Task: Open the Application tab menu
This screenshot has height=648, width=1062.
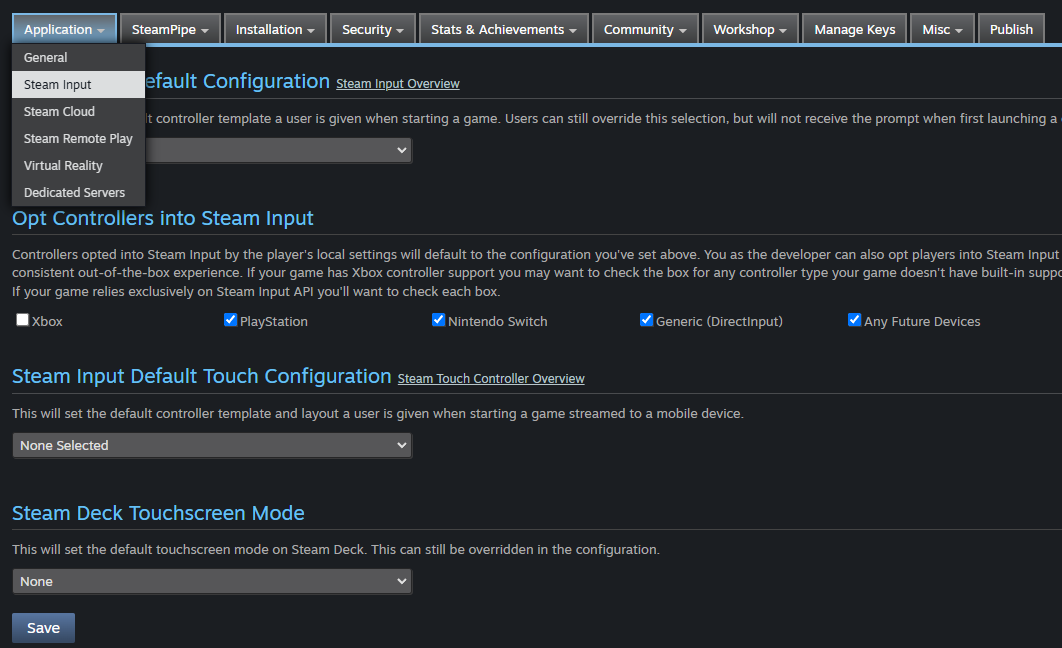Action: tap(64, 29)
